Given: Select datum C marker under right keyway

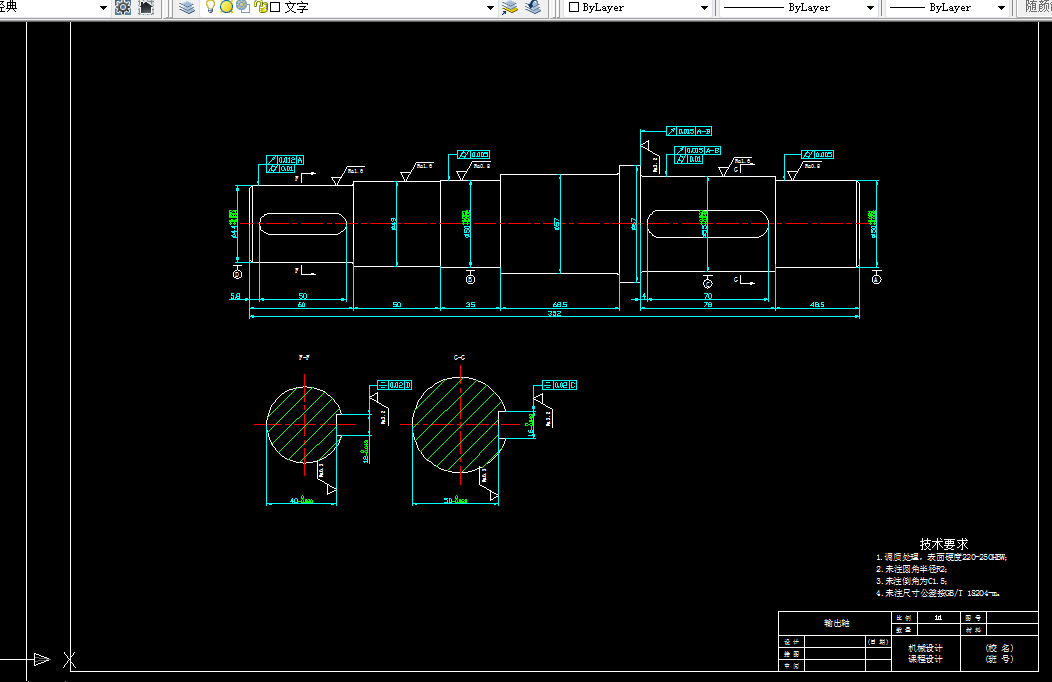Looking at the screenshot, I should [x=707, y=282].
